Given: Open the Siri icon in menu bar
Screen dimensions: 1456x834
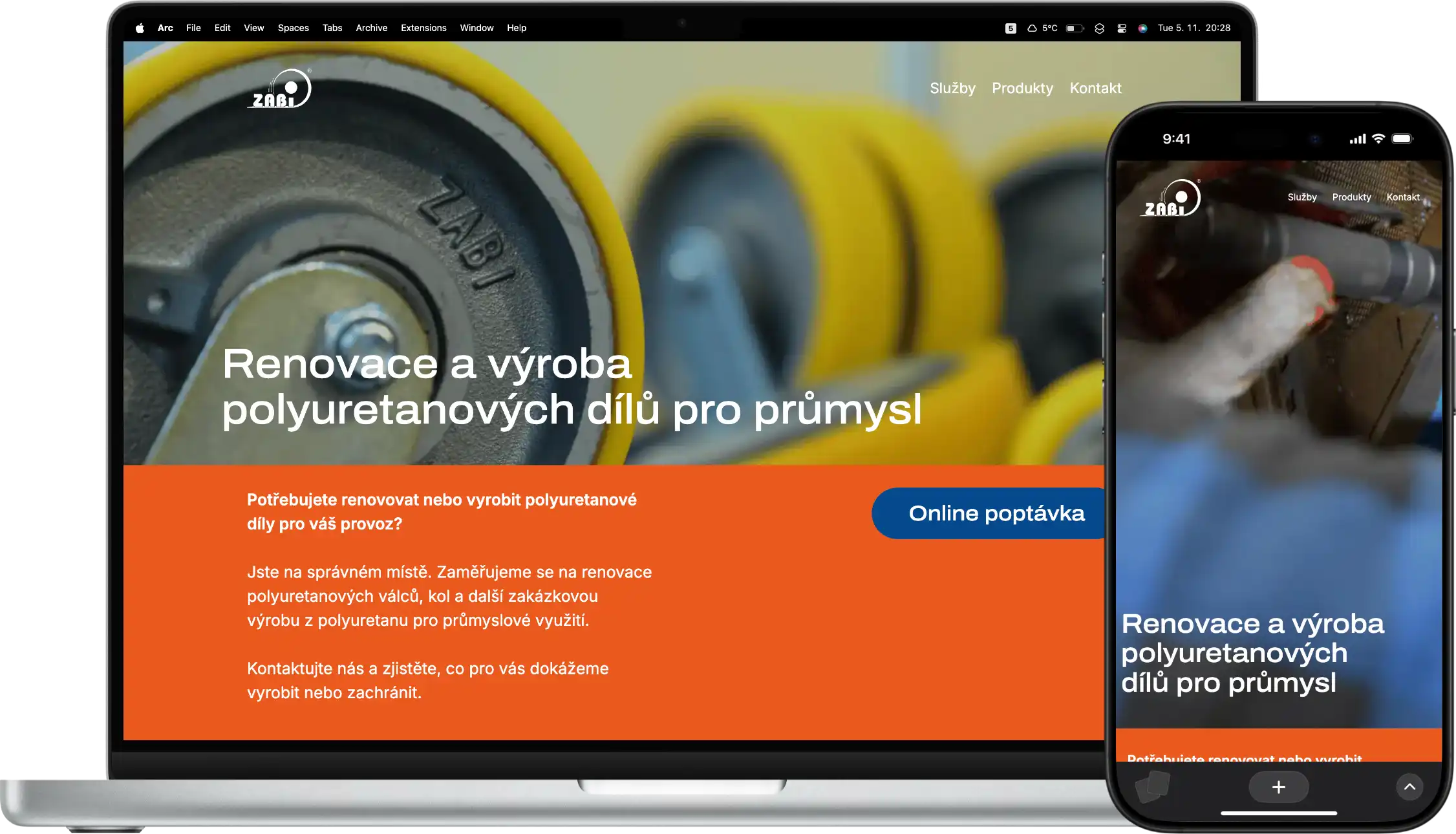Looking at the screenshot, I should tap(1142, 28).
